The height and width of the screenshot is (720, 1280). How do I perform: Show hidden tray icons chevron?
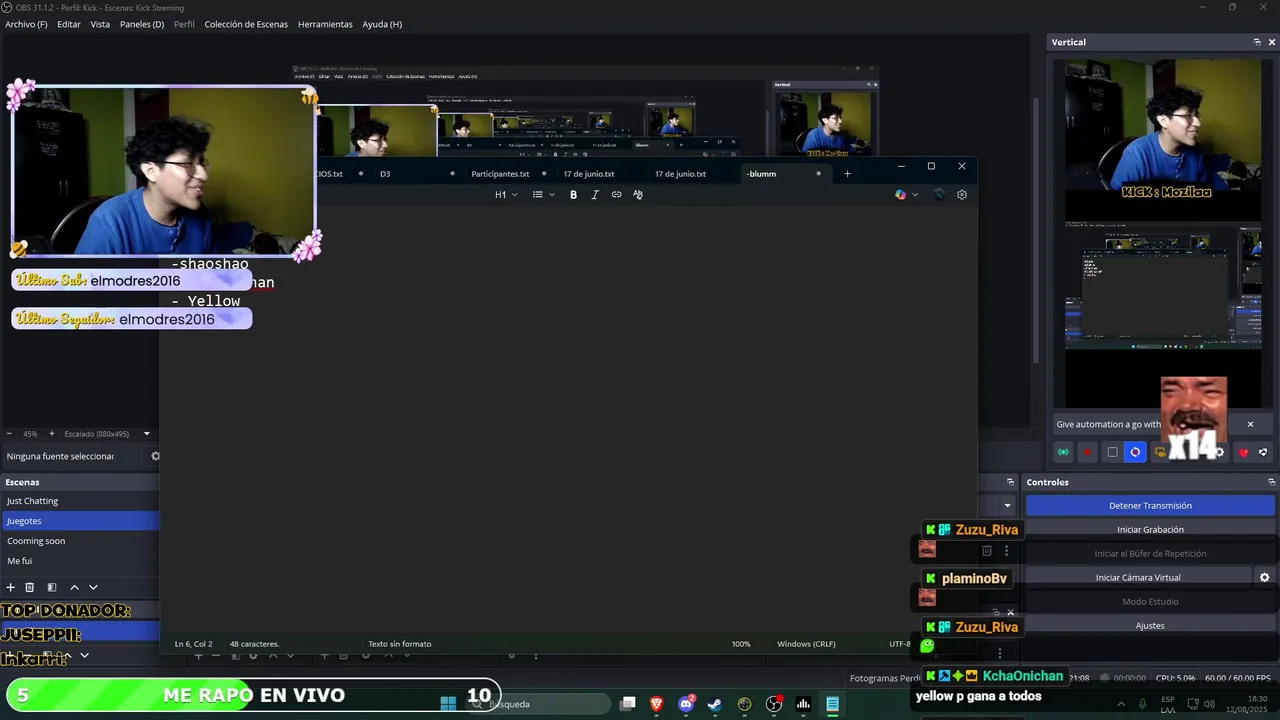1120,704
